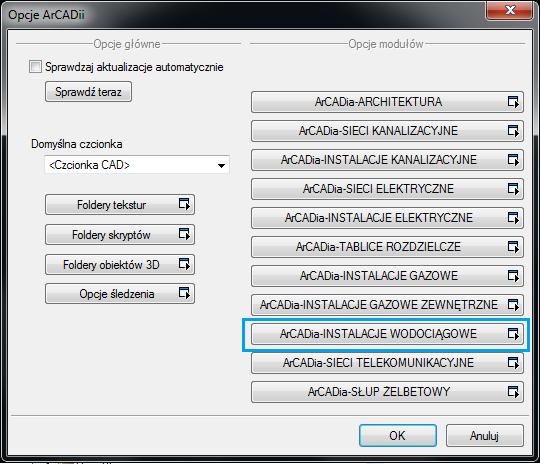
Task: Click the Opcje główne section heading
Action: tap(127, 44)
